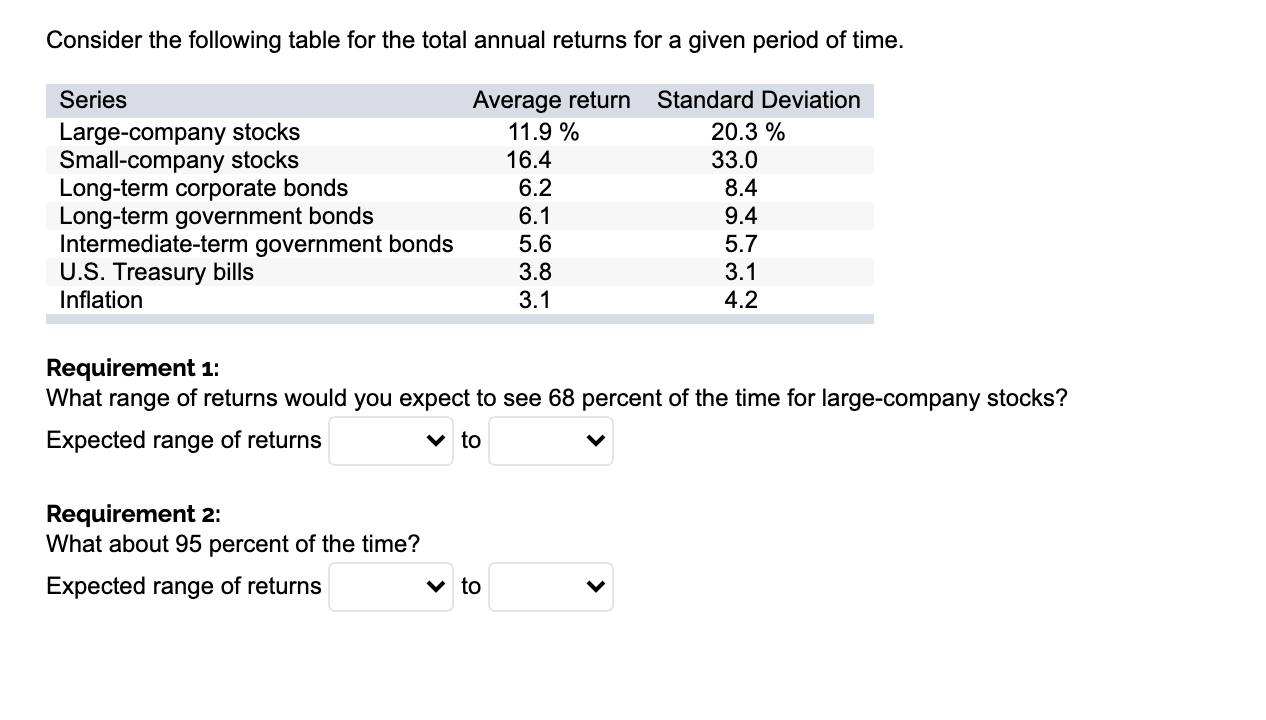Click the chevron arrow in Requirement 1's second dropdown
Image resolution: width=1266 pixels, height=720 pixels.
tap(597, 440)
